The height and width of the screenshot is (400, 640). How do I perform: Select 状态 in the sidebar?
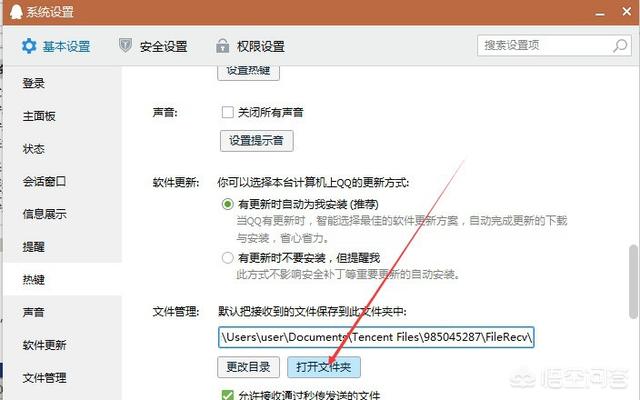coord(62,149)
